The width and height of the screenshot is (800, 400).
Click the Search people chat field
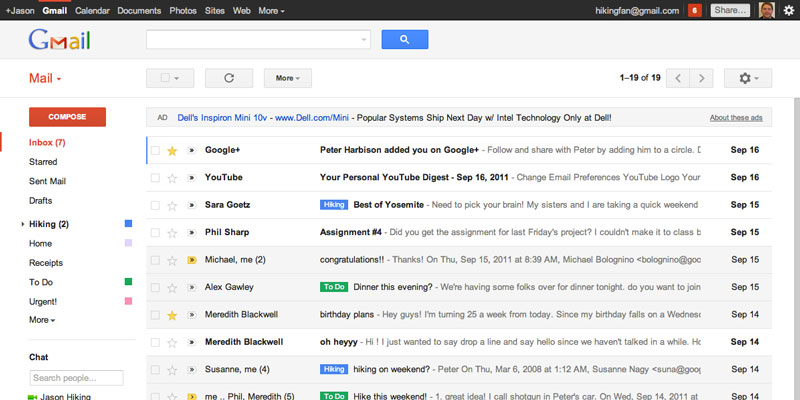(x=76, y=378)
